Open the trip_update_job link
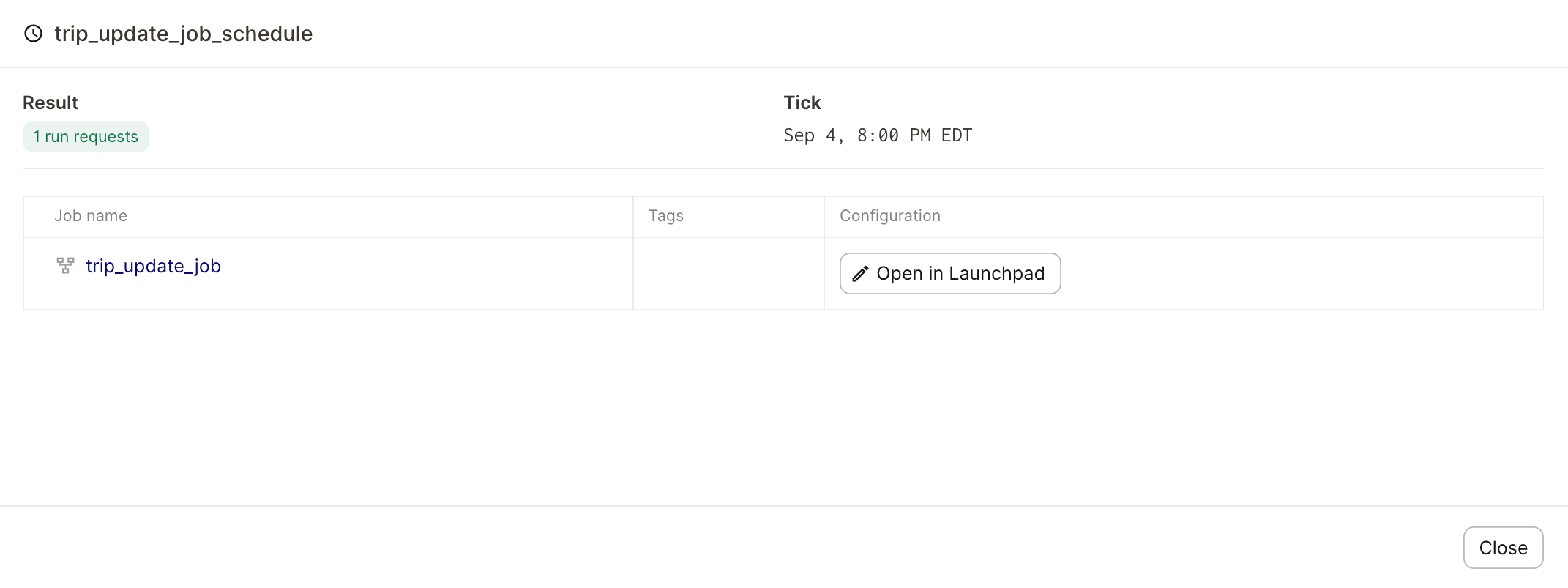Viewport: 1568px width, 588px height. 153,266
